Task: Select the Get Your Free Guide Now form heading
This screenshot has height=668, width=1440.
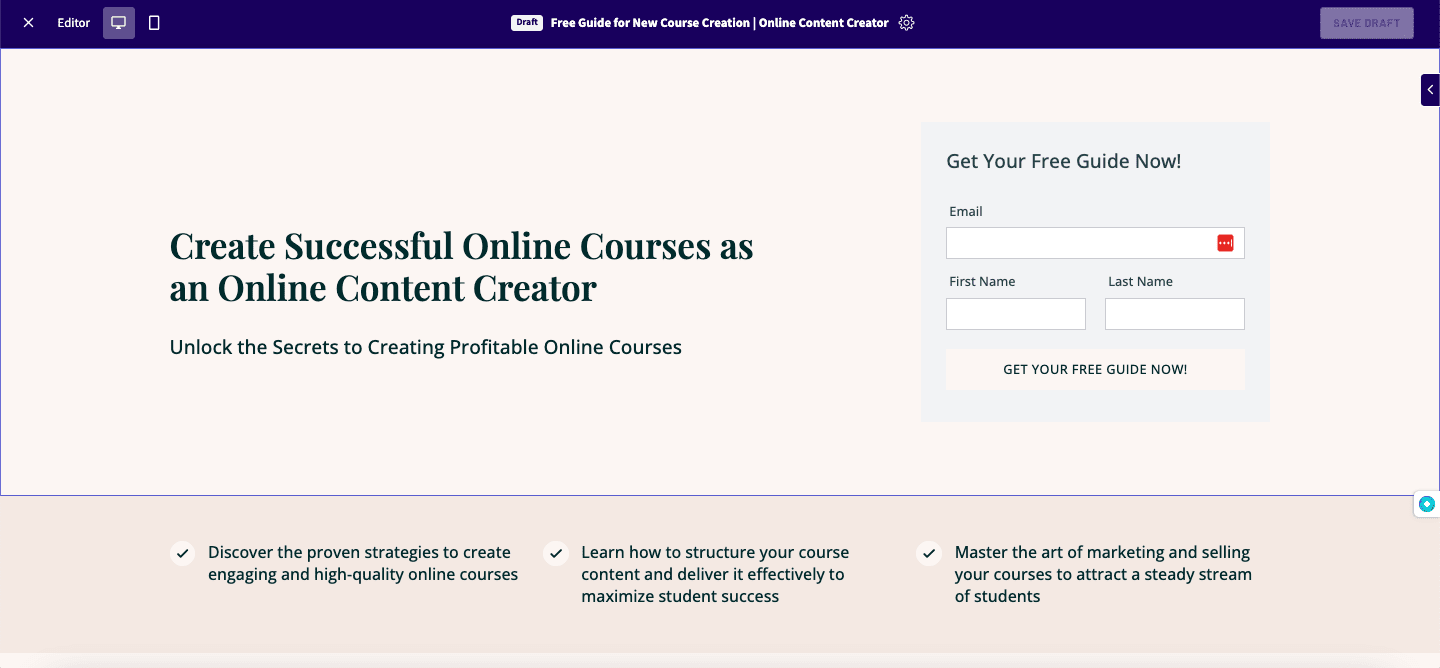Action: tap(1064, 160)
